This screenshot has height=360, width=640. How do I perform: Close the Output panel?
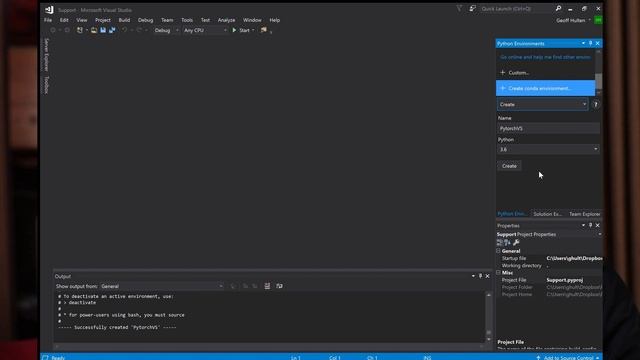point(487,276)
